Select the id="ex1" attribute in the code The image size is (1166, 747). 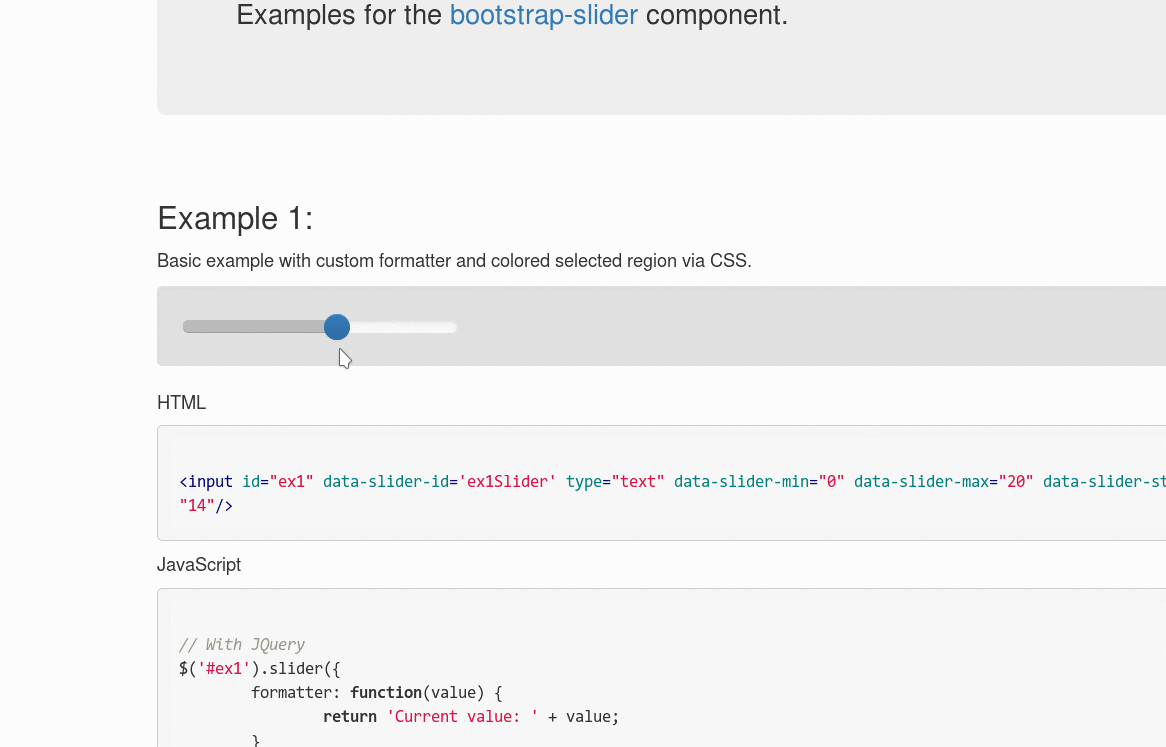(277, 481)
